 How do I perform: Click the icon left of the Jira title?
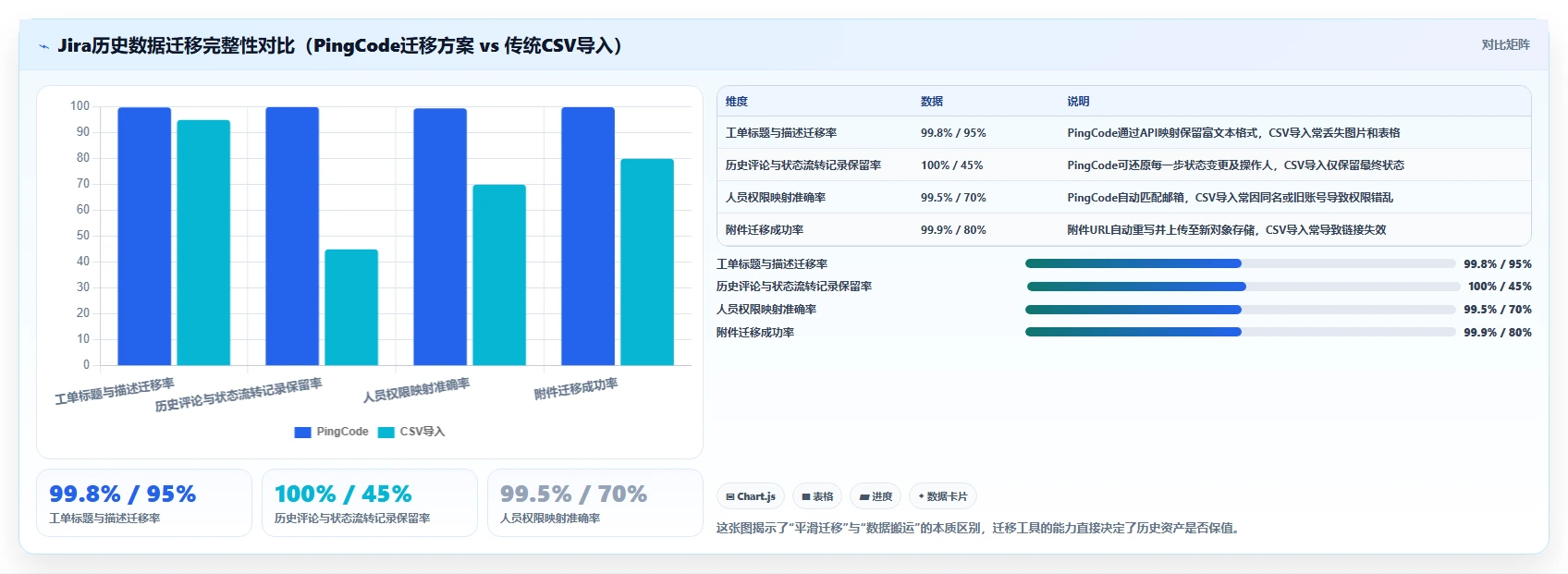[x=43, y=46]
